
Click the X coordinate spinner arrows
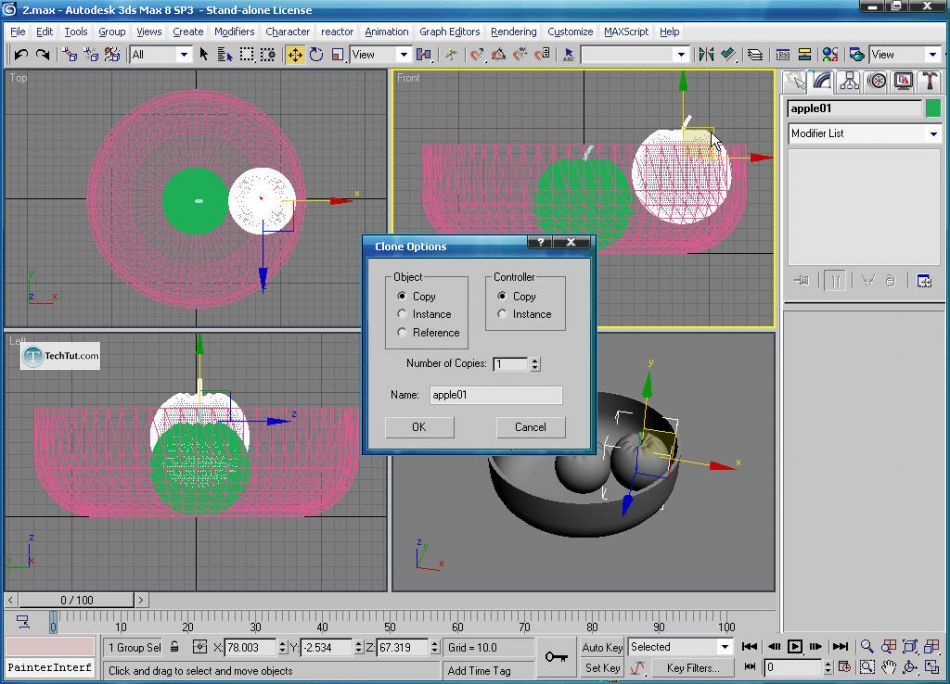tap(282, 647)
